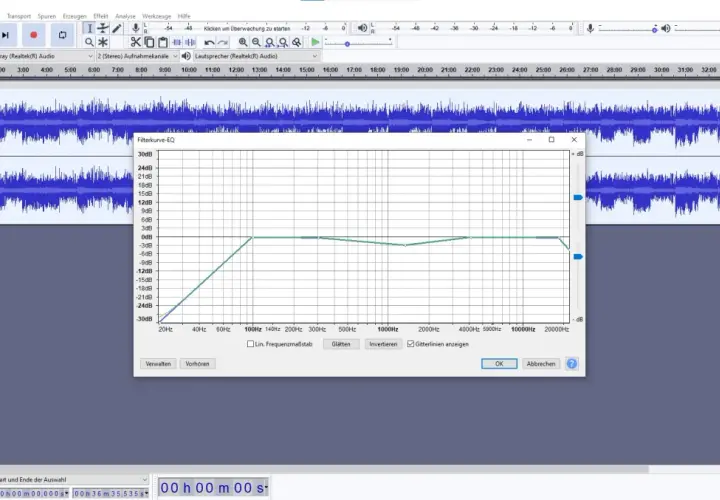Click the recording meter microphone icon
This screenshot has width=720, height=500.
click(135, 28)
